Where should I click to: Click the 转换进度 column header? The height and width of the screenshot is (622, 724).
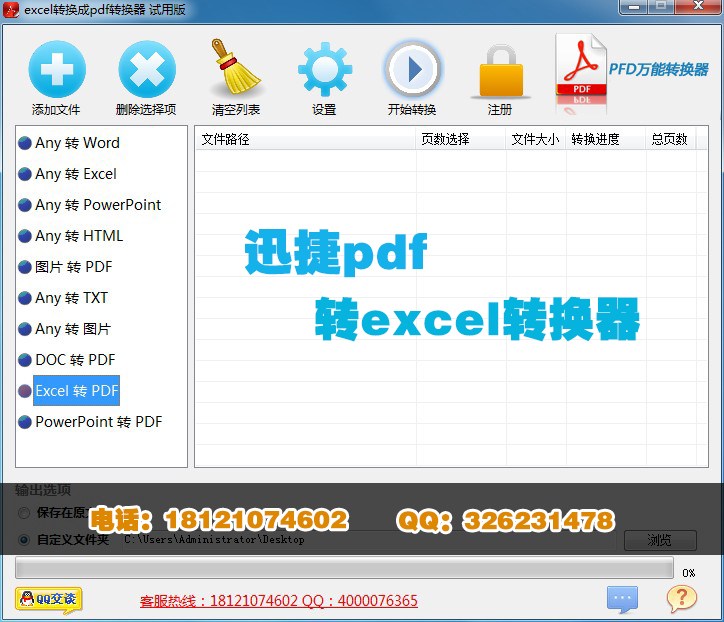[x=606, y=139]
